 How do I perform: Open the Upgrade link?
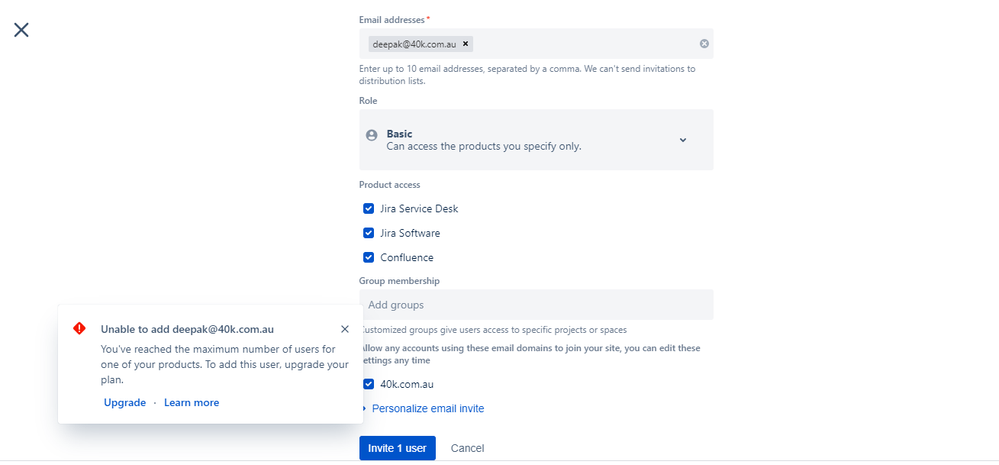click(x=125, y=403)
